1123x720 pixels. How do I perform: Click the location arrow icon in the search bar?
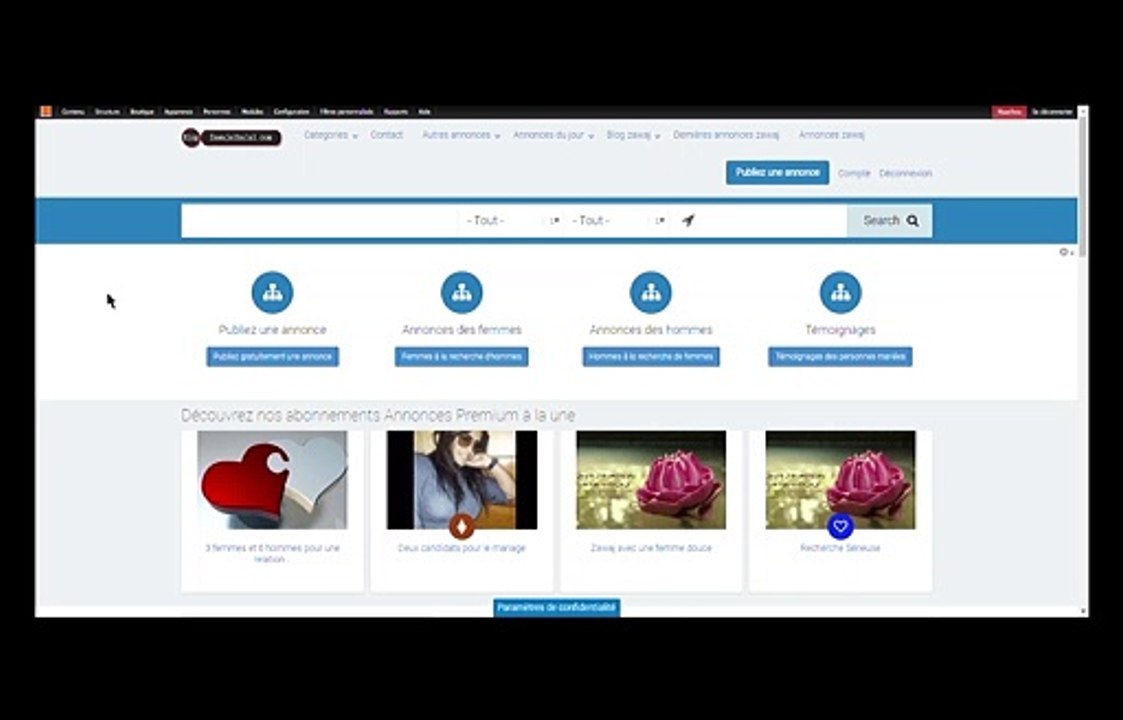[688, 220]
